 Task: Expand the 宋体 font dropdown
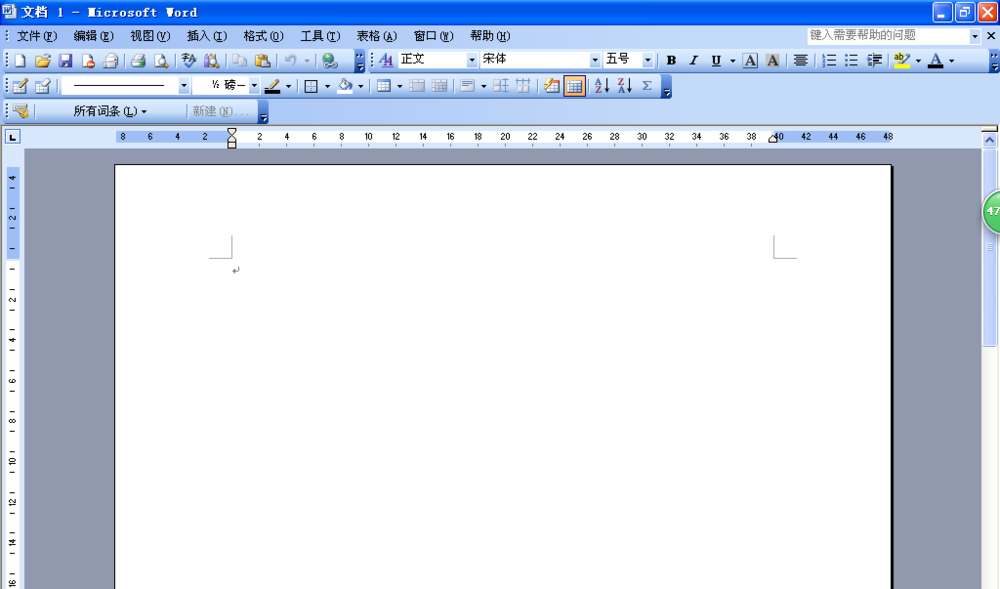(x=595, y=60)
